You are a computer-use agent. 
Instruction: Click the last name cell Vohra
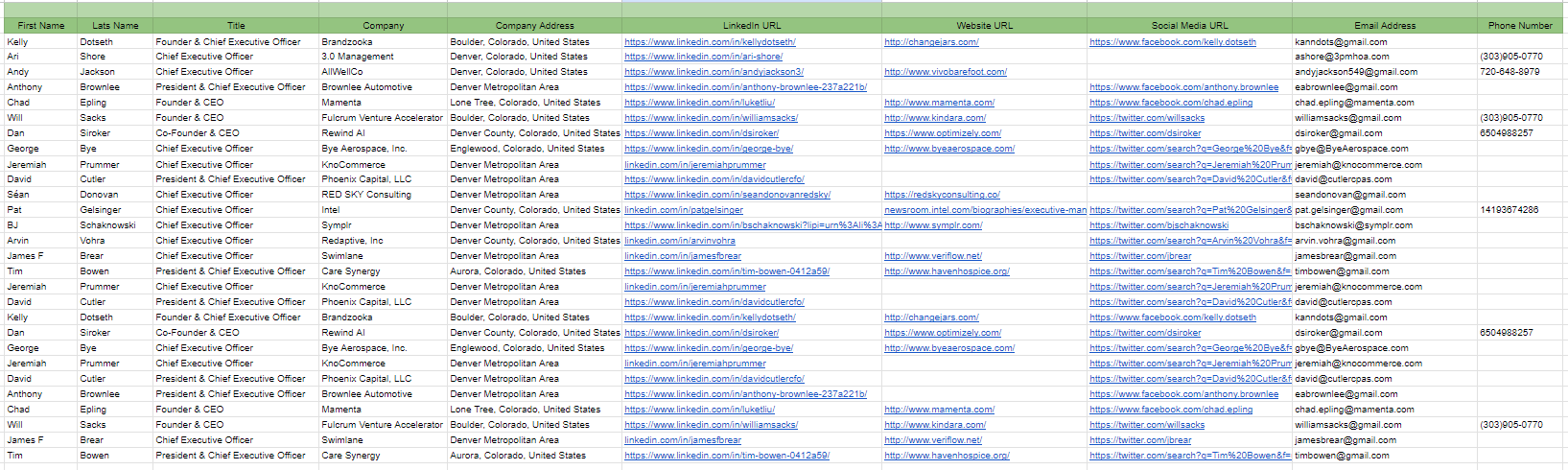coord(115,241)
